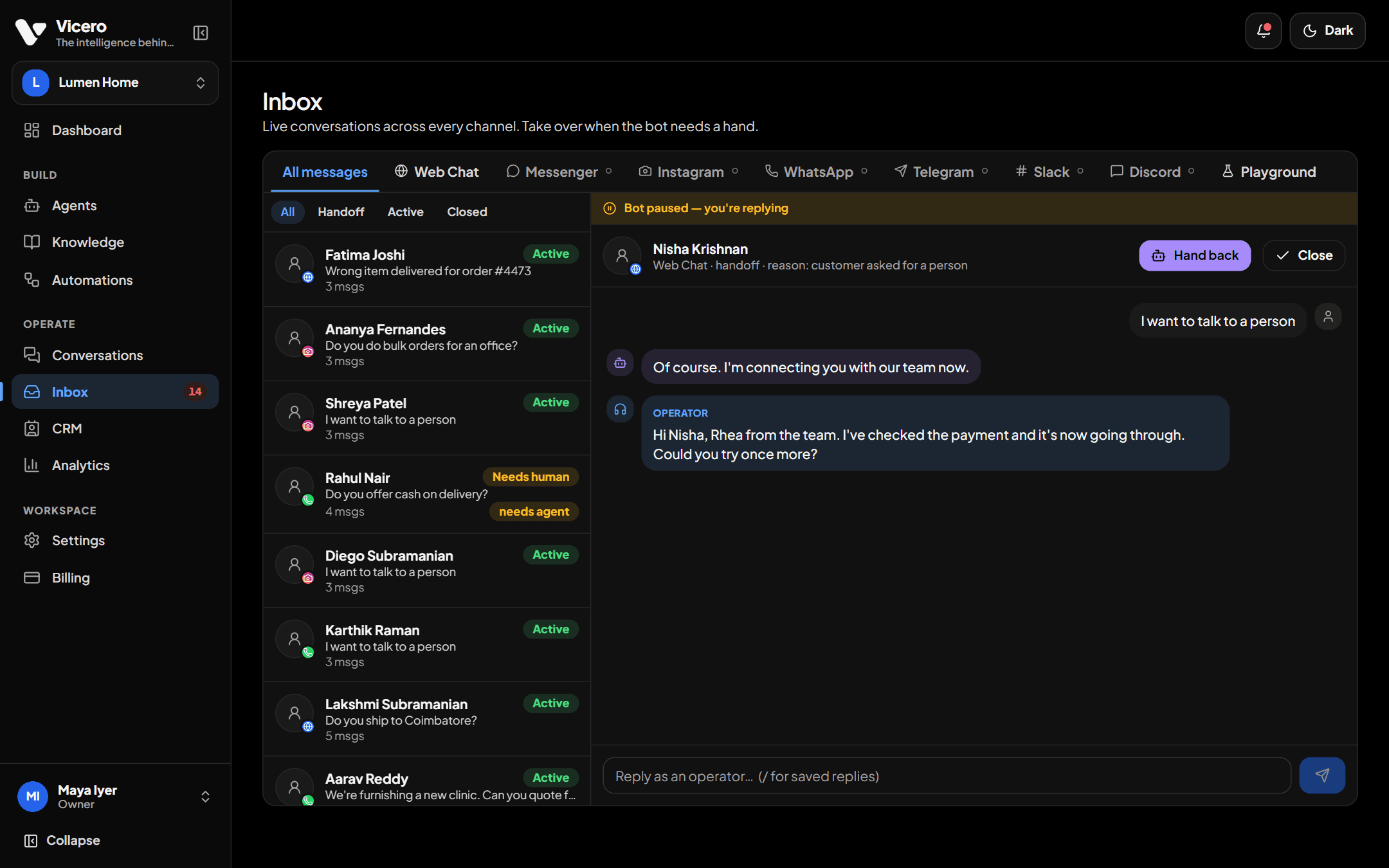Open the Playground tab
This screenshot has height=868, width=1389.
(1269, 172)
